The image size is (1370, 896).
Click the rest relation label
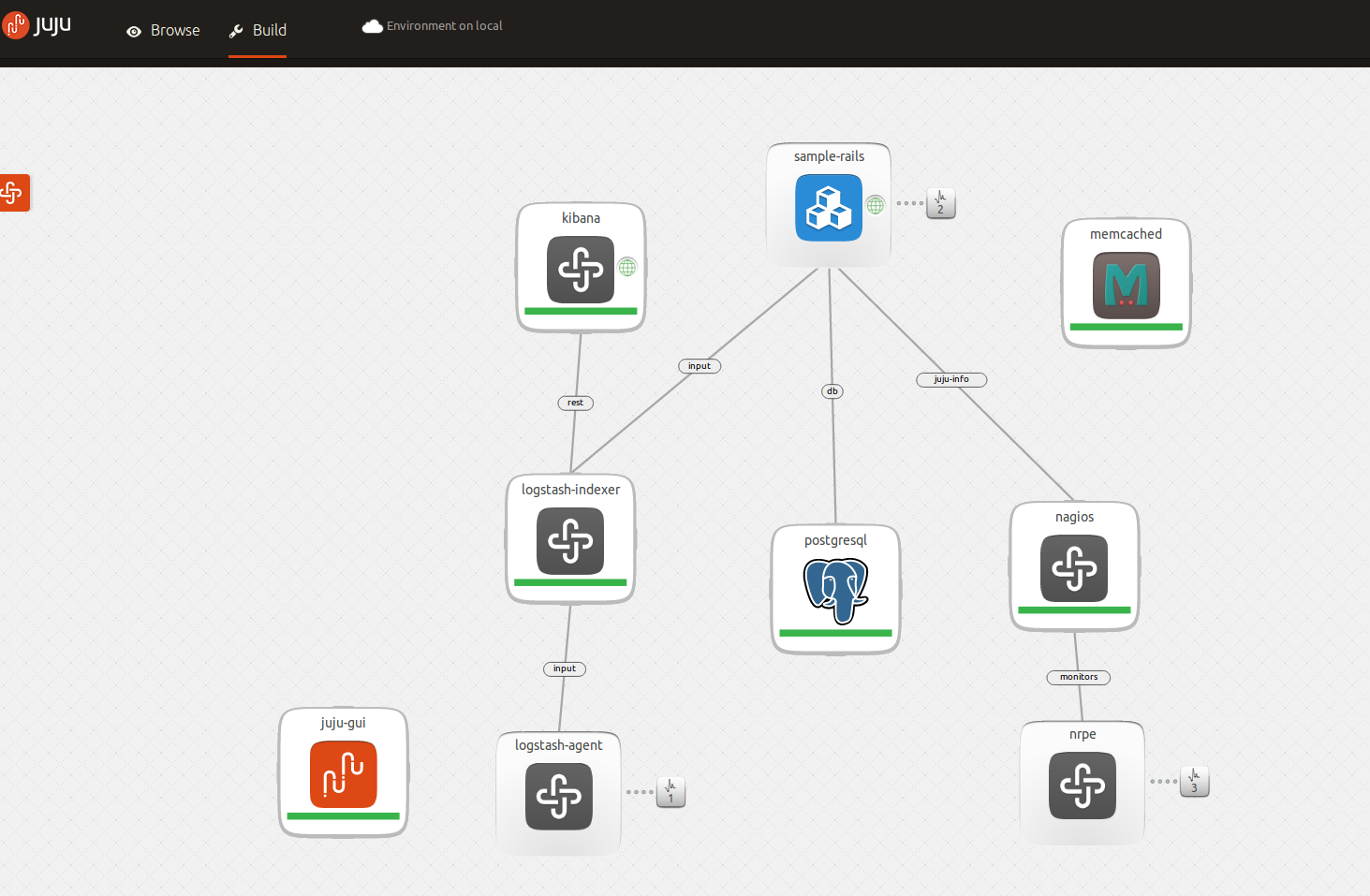click(x=575, y=403)
